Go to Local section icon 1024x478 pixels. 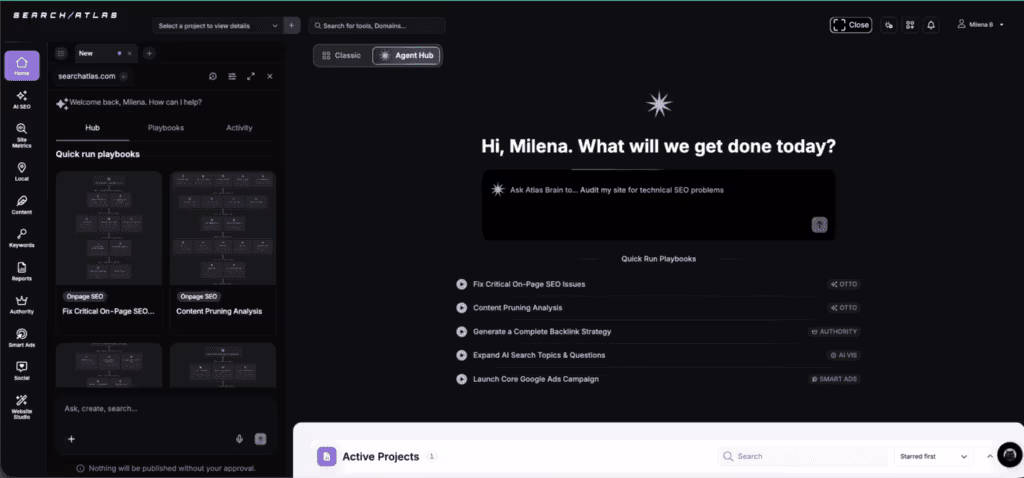[22, 172]
